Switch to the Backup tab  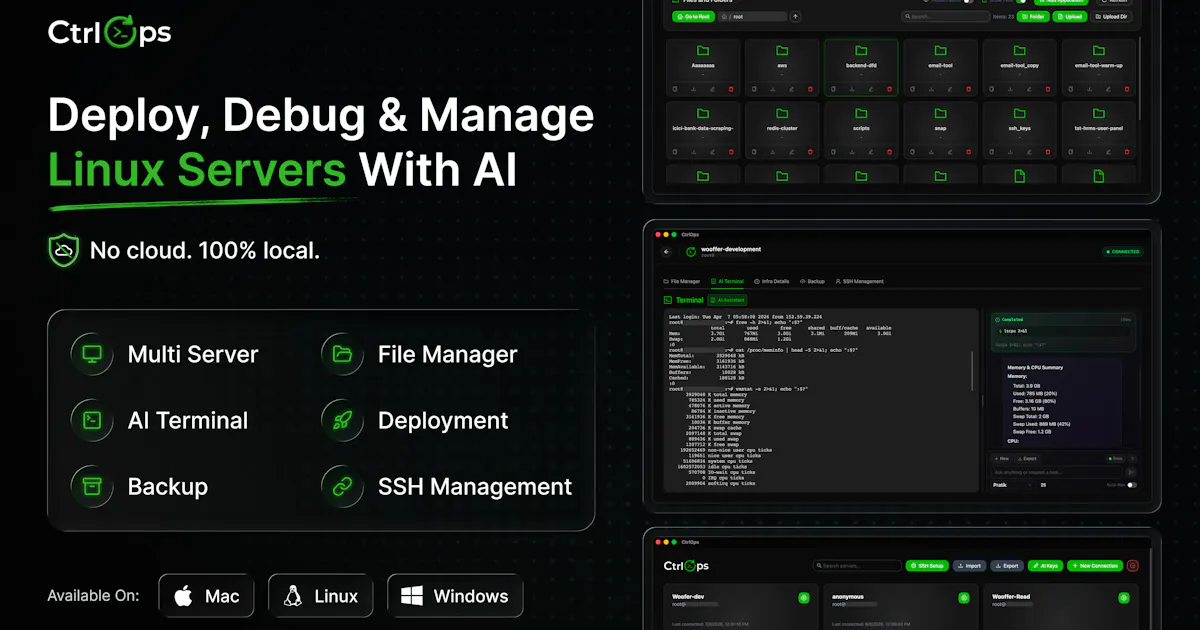[x=812, y=282]
